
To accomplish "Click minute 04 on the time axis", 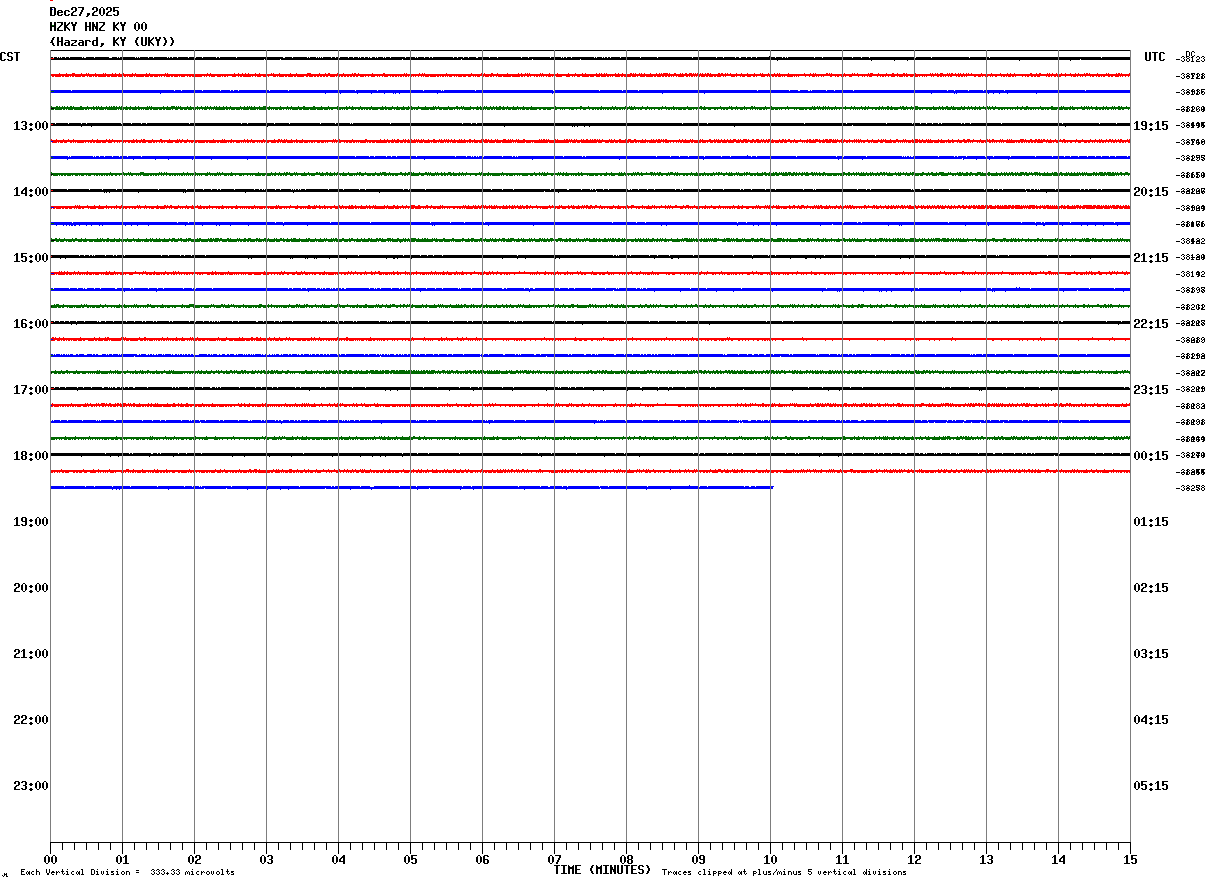I will click(338, 859).
